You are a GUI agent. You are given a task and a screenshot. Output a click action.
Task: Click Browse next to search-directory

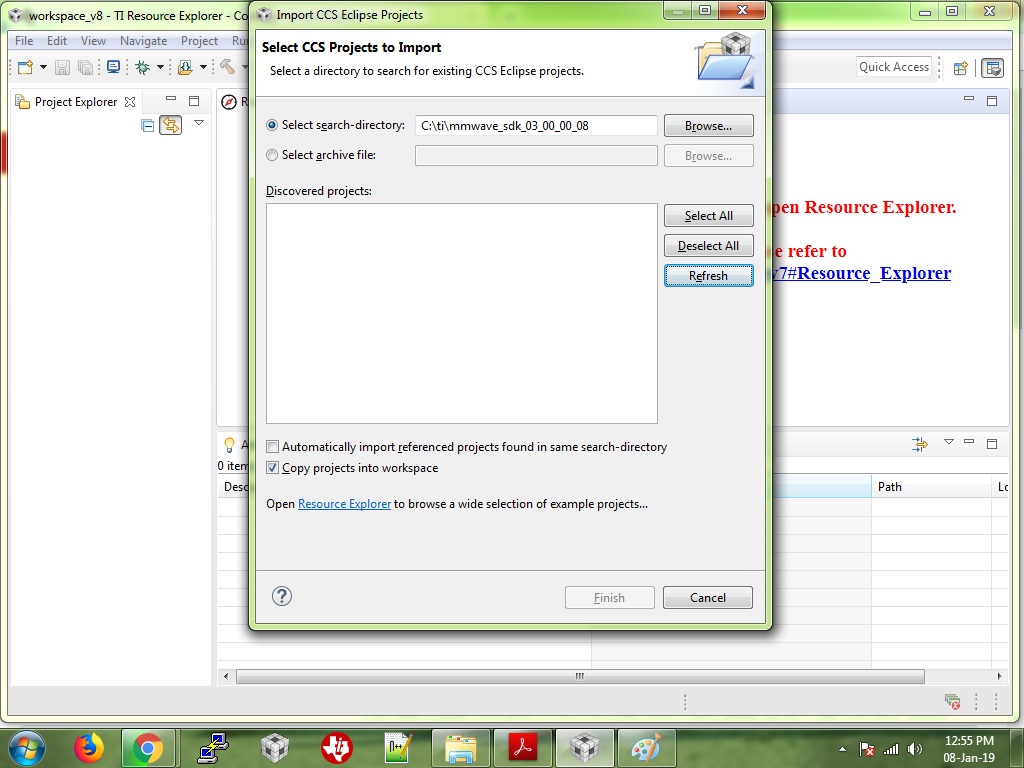pos(709,126)
